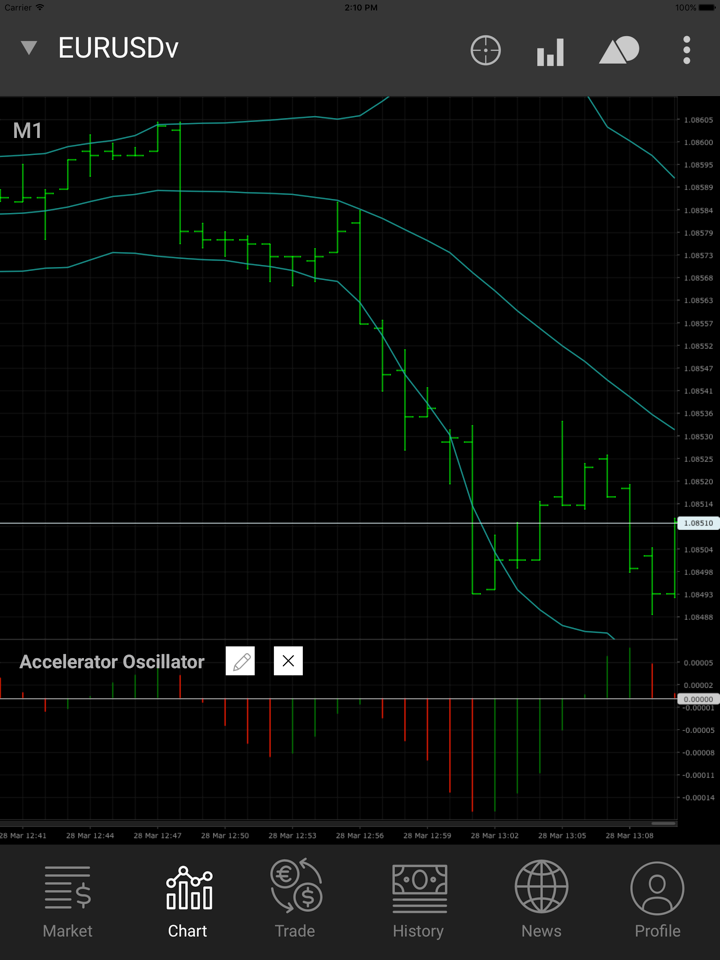Go to the News tab
Screen dimensions: 720x960
click(x=541, y=900)
